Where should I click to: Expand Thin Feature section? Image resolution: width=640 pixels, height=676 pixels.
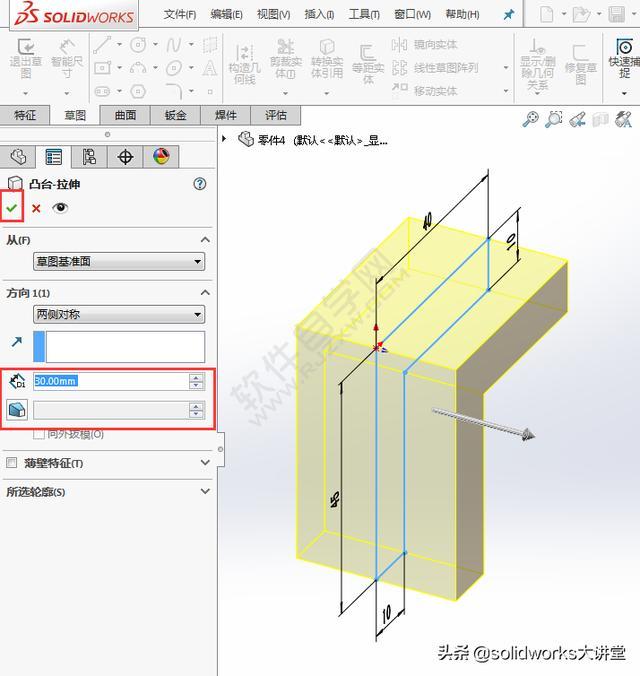[x=205, y=462]
